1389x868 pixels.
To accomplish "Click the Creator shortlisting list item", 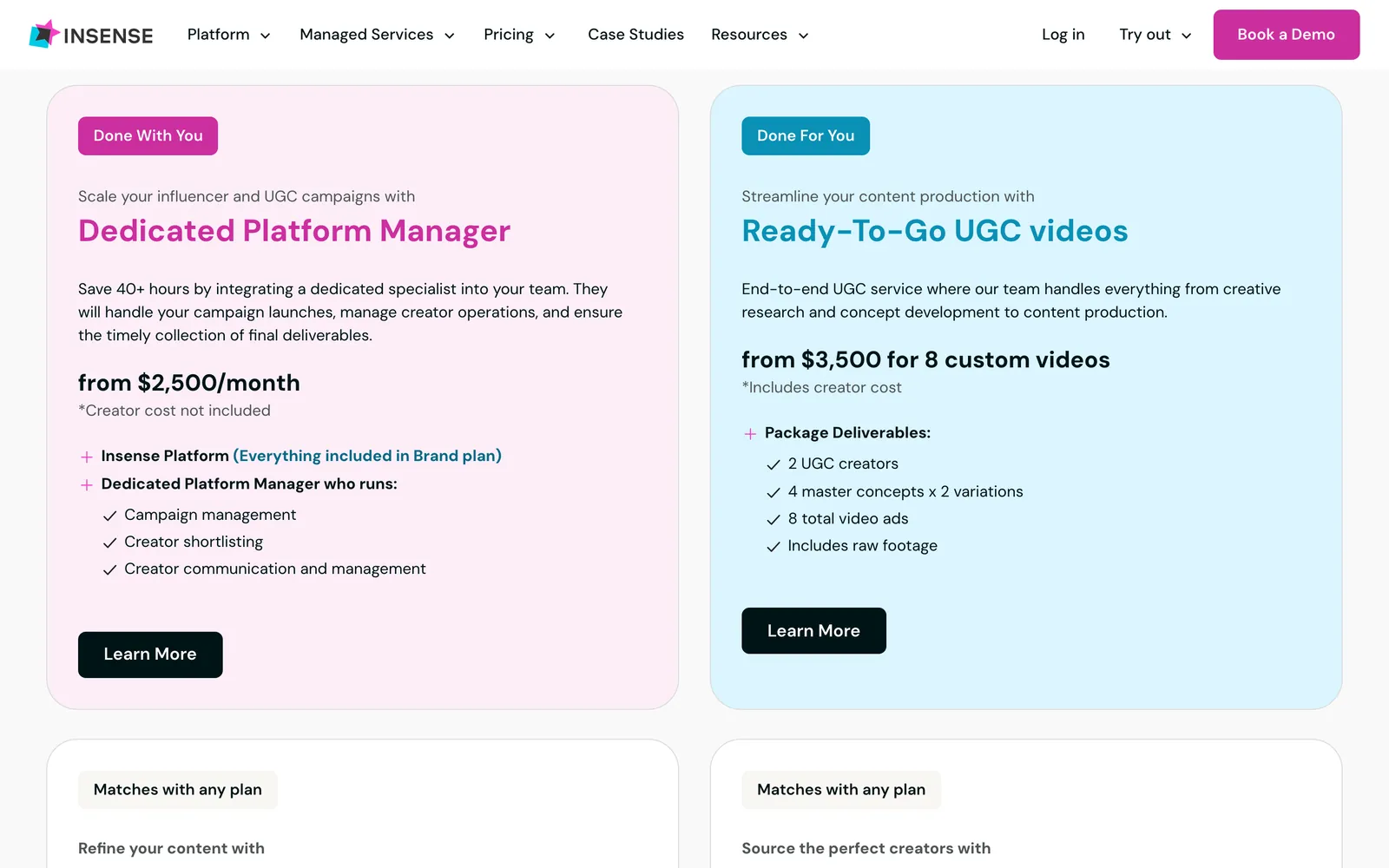I will (194, 542).
